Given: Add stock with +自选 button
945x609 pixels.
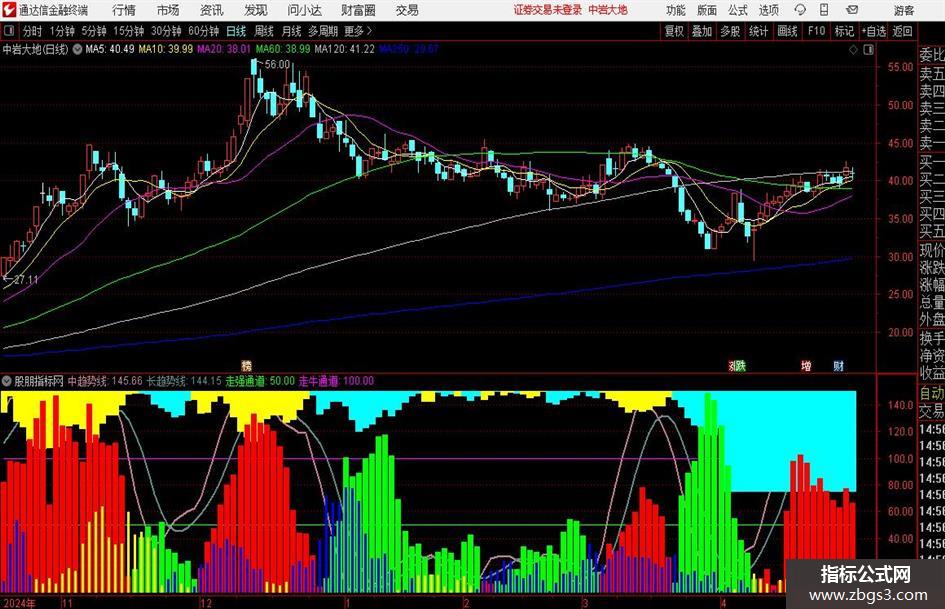Looking at the screenshot, I should (874, 31).
